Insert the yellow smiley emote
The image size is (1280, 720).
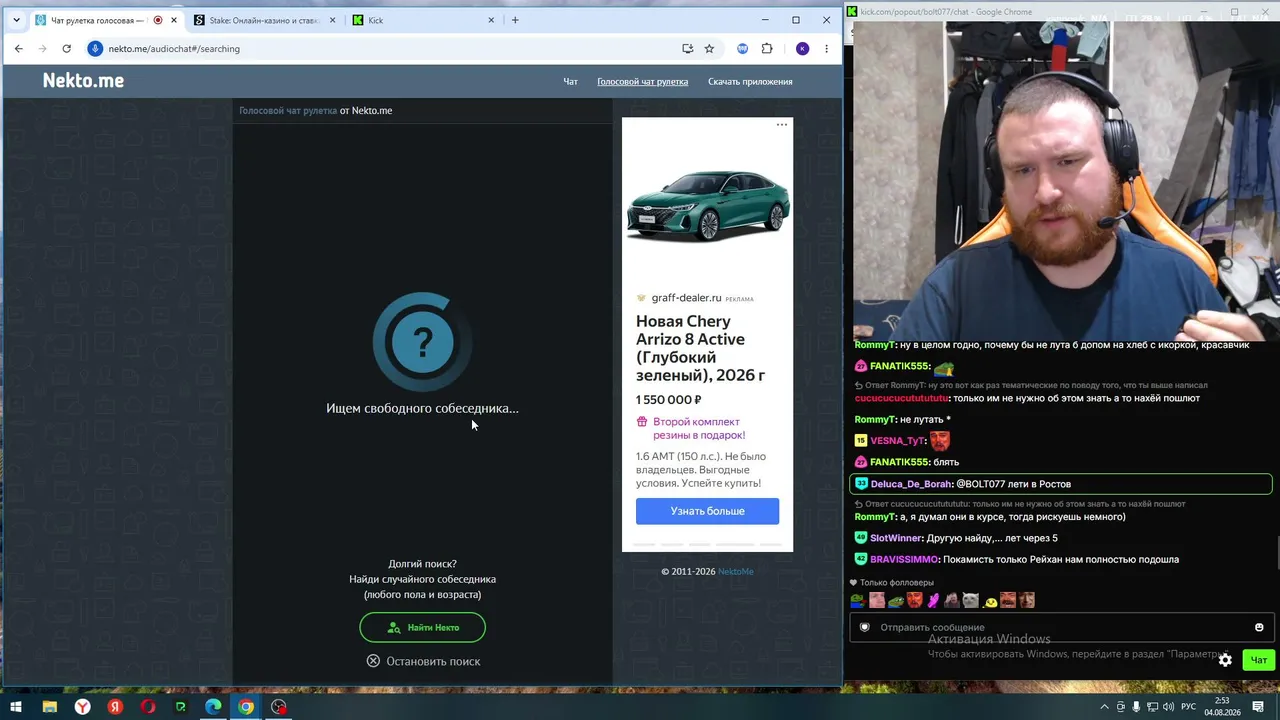(x=989, y=602)
